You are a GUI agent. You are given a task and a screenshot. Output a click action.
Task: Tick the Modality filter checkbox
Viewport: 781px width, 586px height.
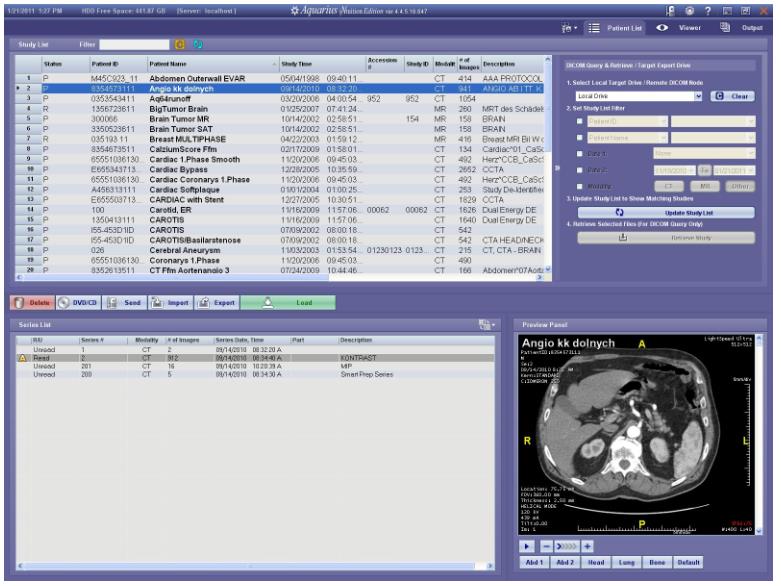(x=577, y=186)
